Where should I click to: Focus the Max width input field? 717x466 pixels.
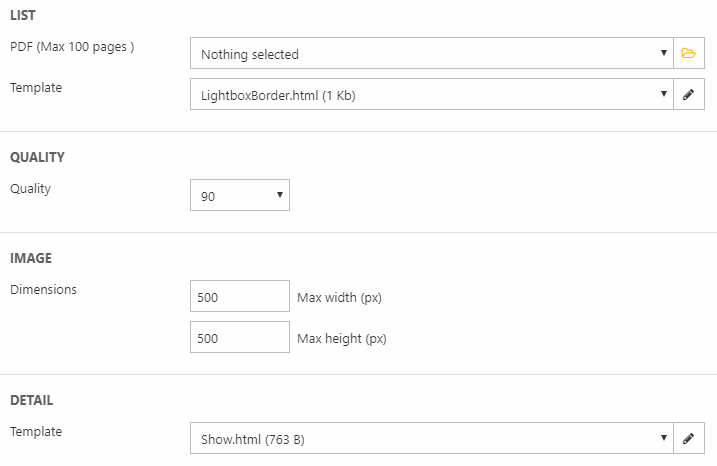[x=240, y=297]
